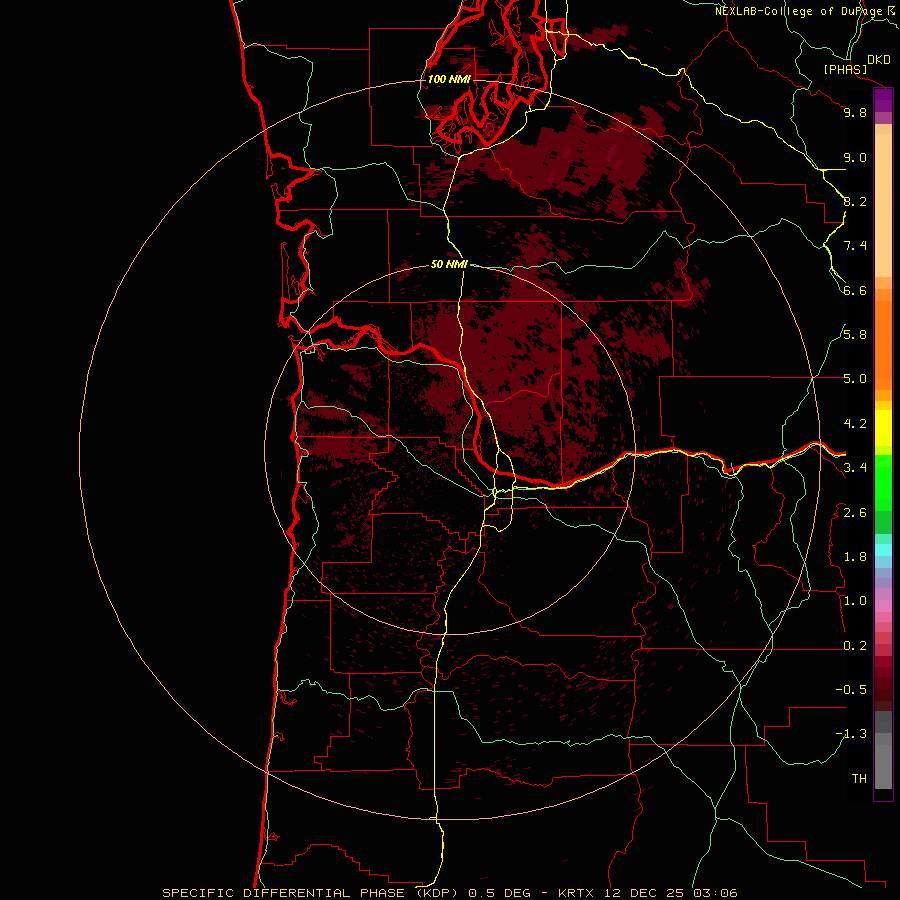Click the 6.6 legend value
Viewport: 900px width, 900px height.
(x=855, y=290)
